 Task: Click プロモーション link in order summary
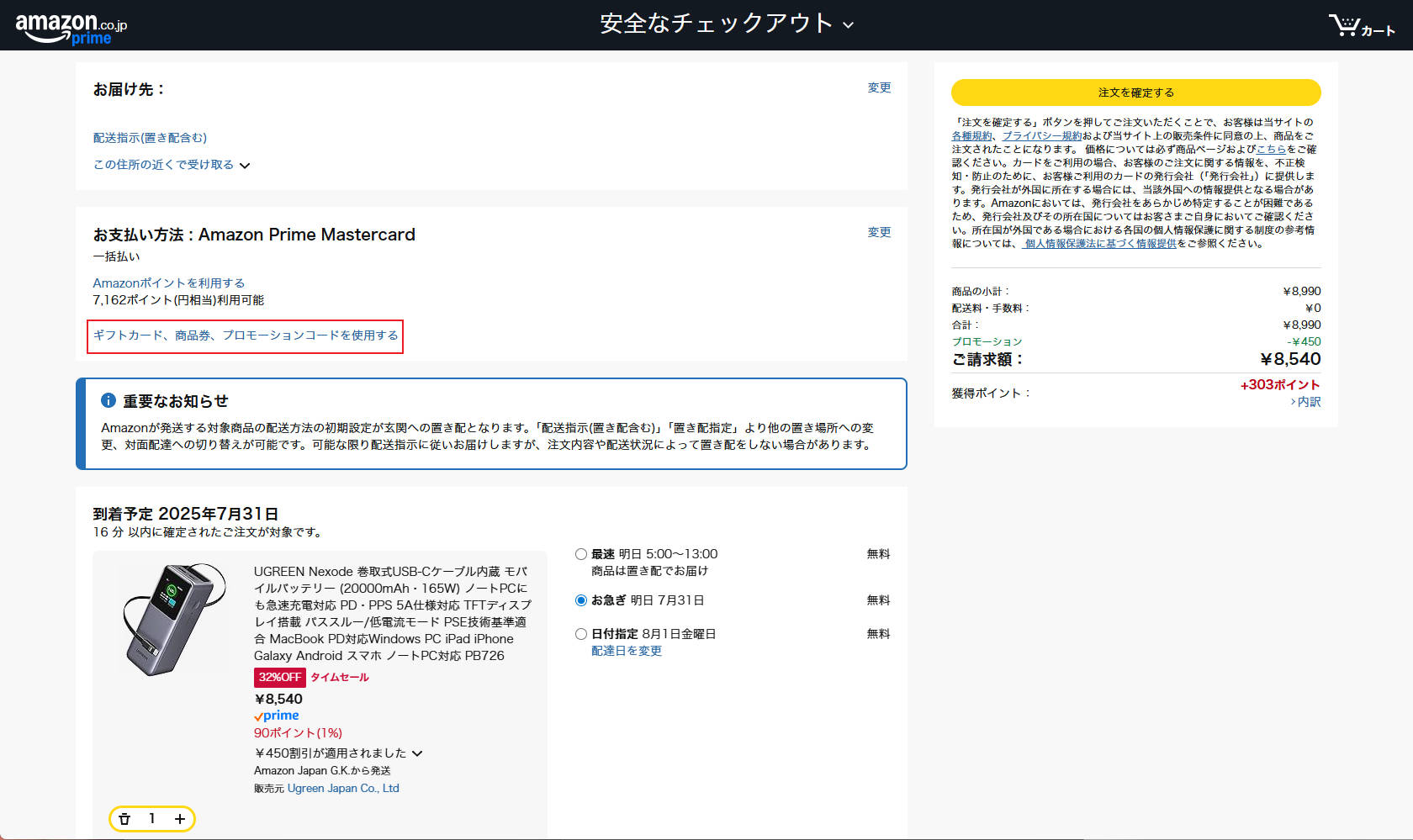click(x=987, y=342)
